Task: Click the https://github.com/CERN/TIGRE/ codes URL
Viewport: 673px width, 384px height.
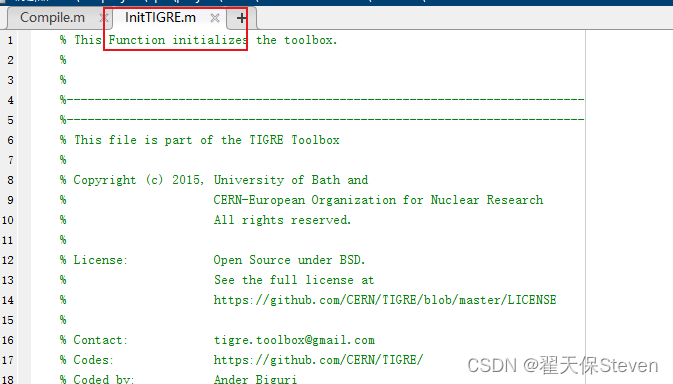Action: tap(318, 360)
